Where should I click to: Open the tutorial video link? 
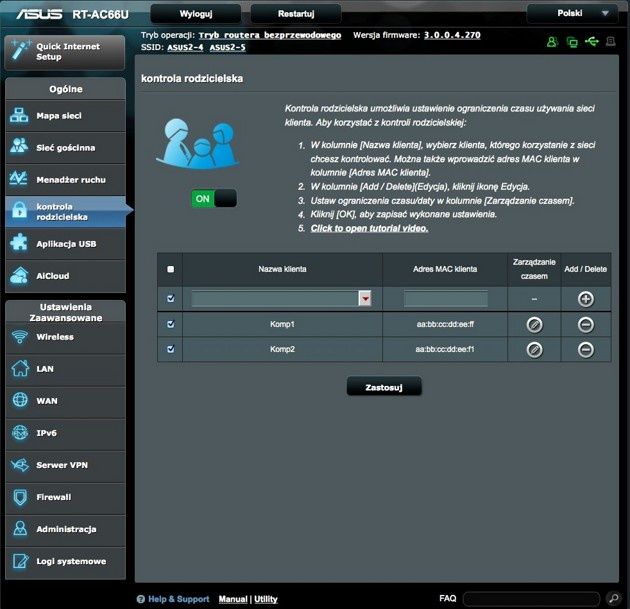(x=369, y=228)
